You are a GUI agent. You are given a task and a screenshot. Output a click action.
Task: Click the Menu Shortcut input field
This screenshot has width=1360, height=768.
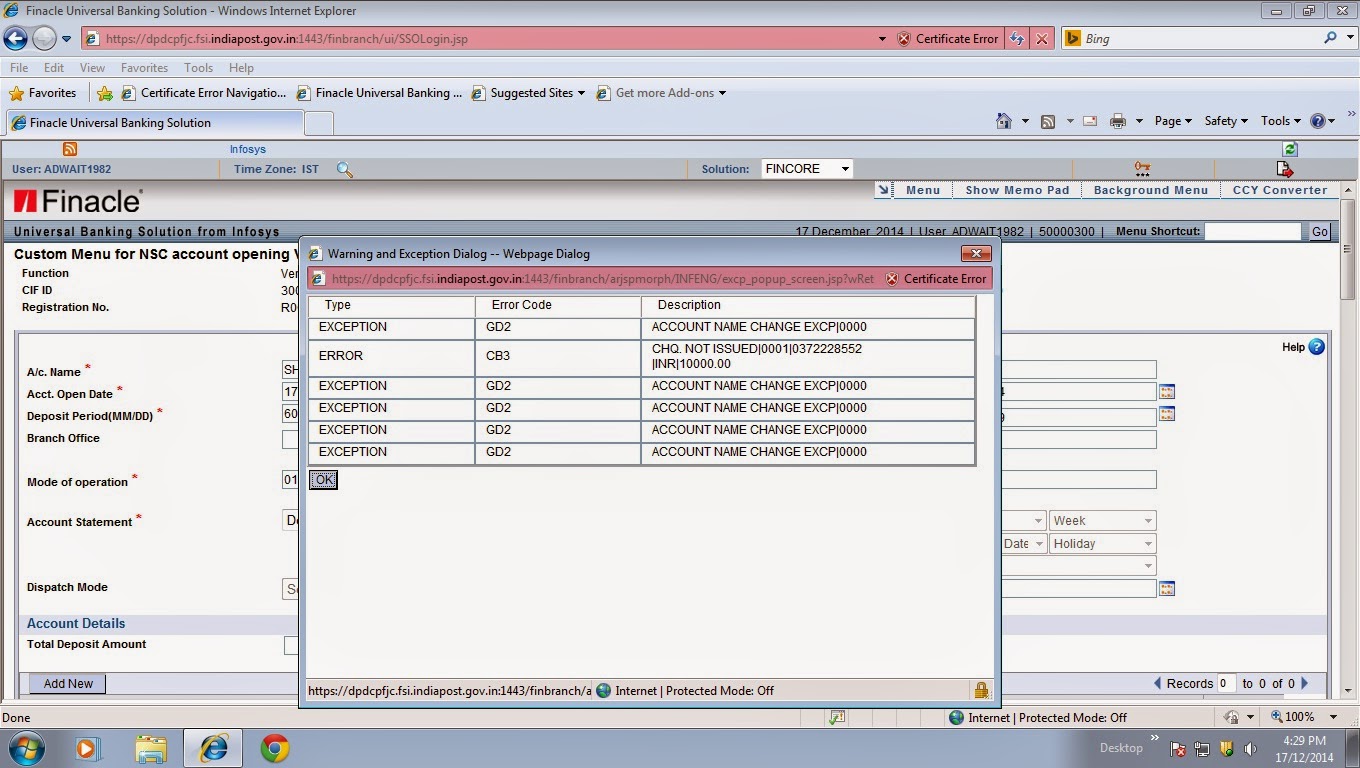(1253, 231)
